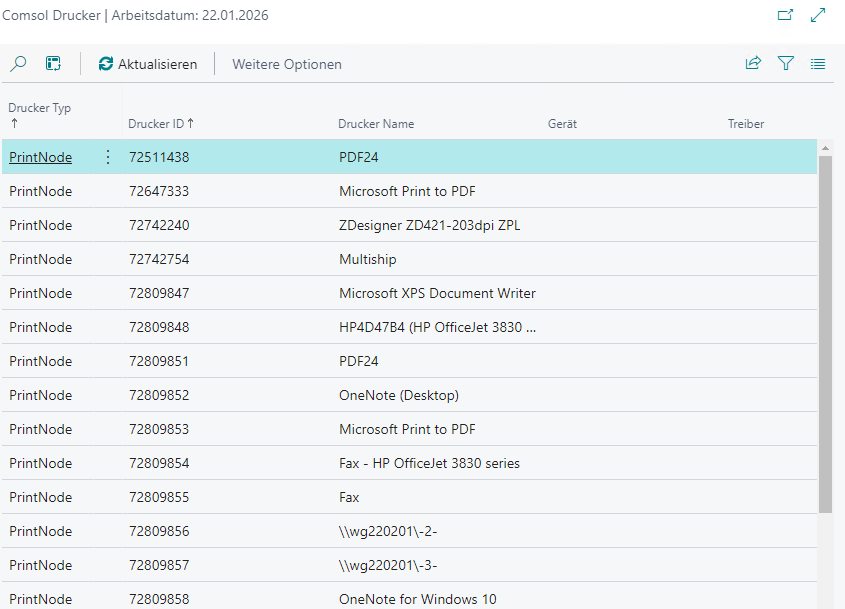Click Drucker Name column header

tap(376, 123)
